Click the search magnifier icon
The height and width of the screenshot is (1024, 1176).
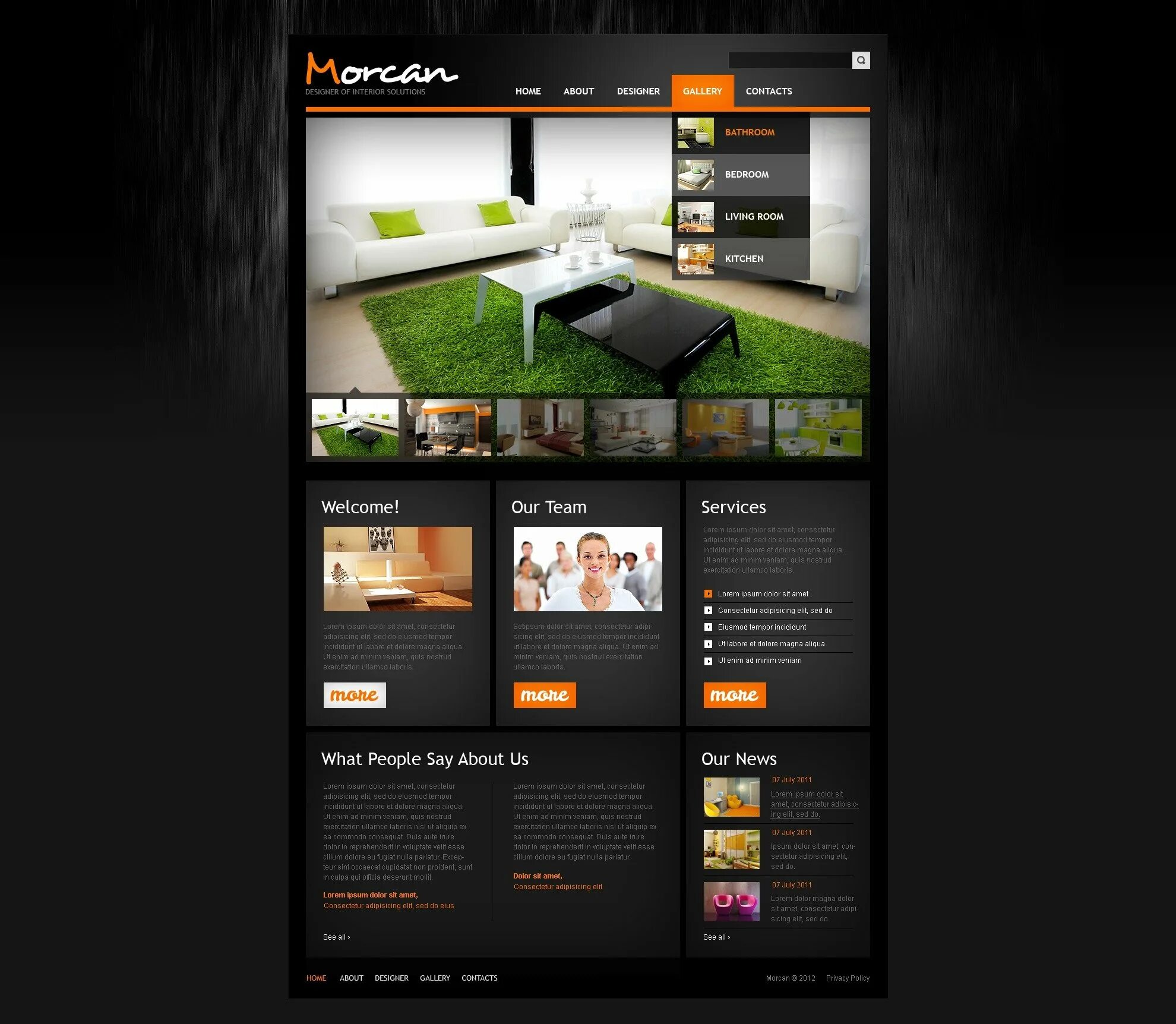(x=860, y=59)
